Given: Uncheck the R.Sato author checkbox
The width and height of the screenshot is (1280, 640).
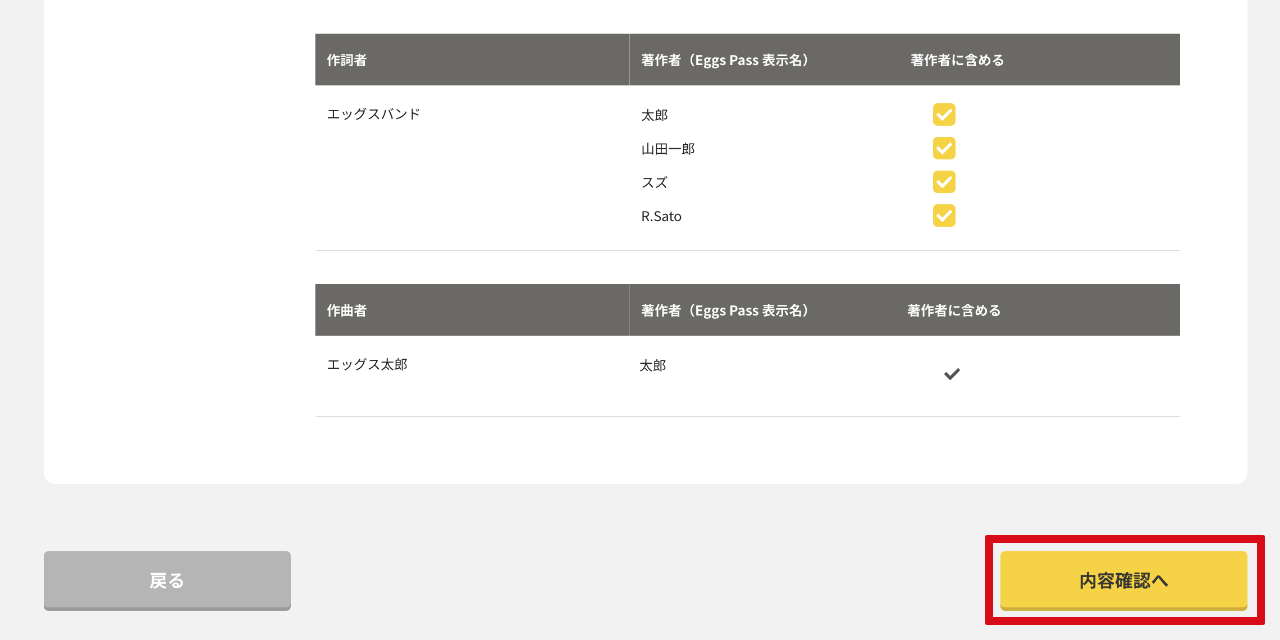Looking at the screenshot, I should (944, 216).
